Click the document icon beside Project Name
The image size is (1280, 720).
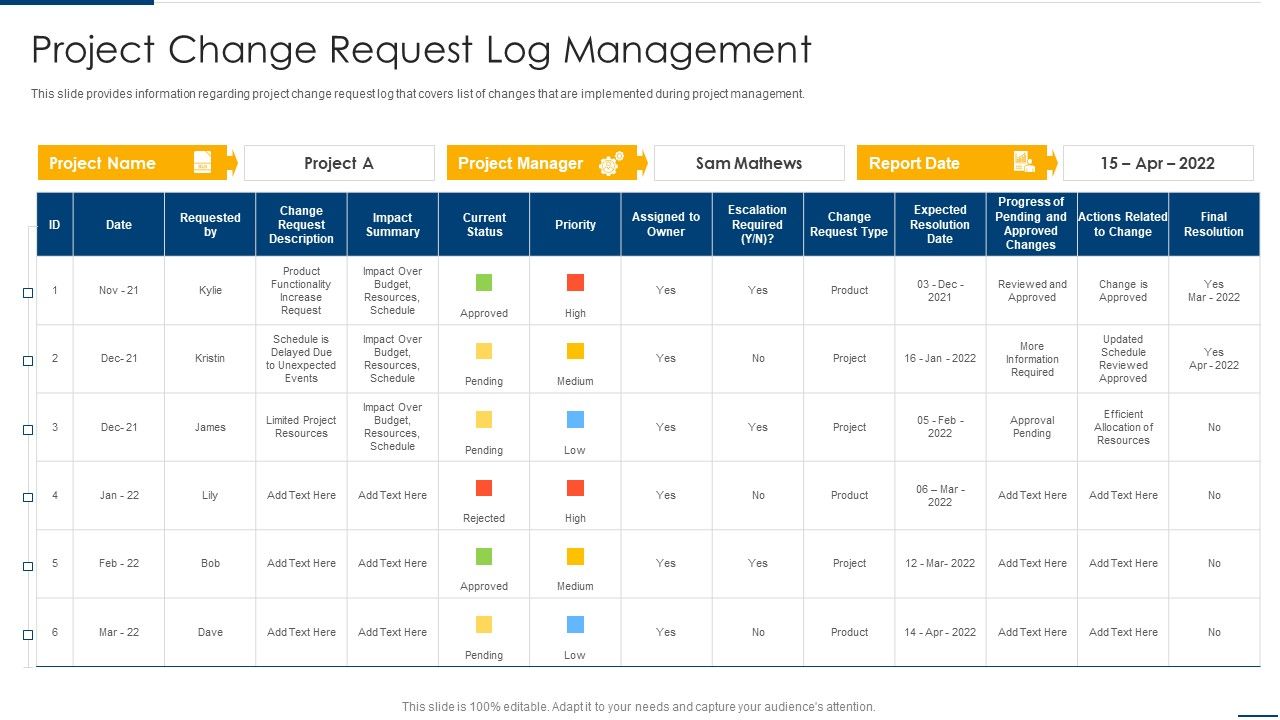click(x=202, y=162)
